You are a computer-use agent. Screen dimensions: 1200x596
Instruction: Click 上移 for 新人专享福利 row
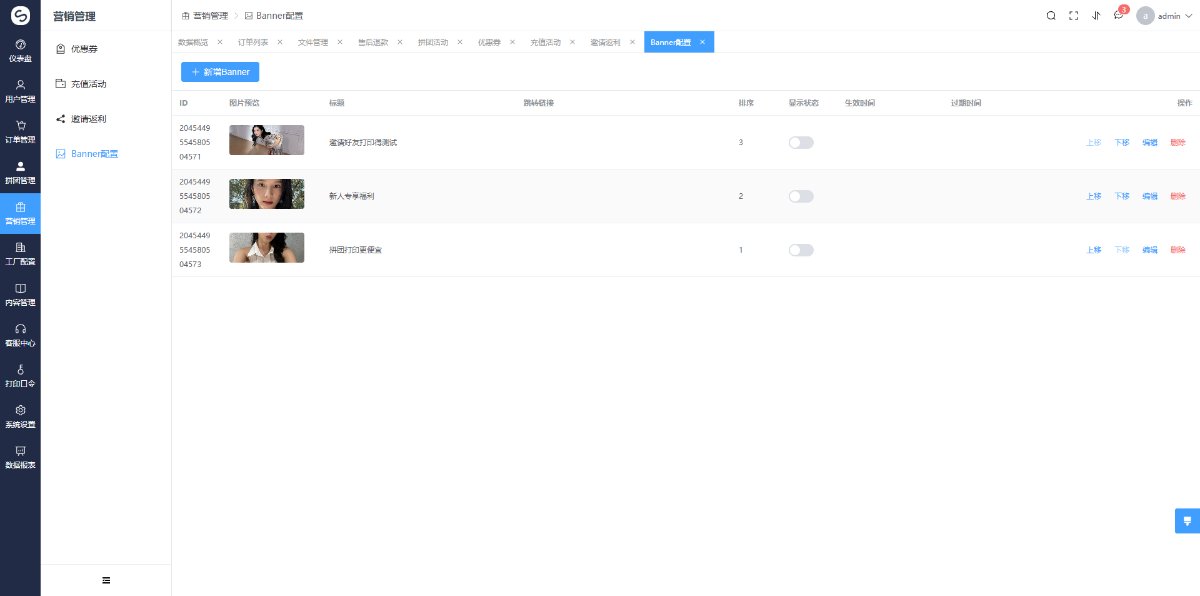coord(1094,196)
